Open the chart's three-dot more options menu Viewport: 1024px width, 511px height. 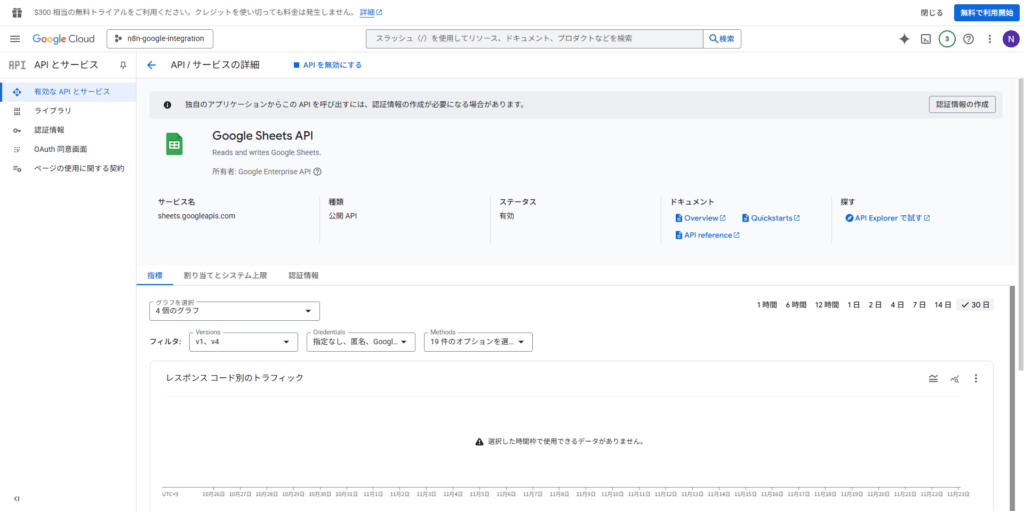coord(976,378)
